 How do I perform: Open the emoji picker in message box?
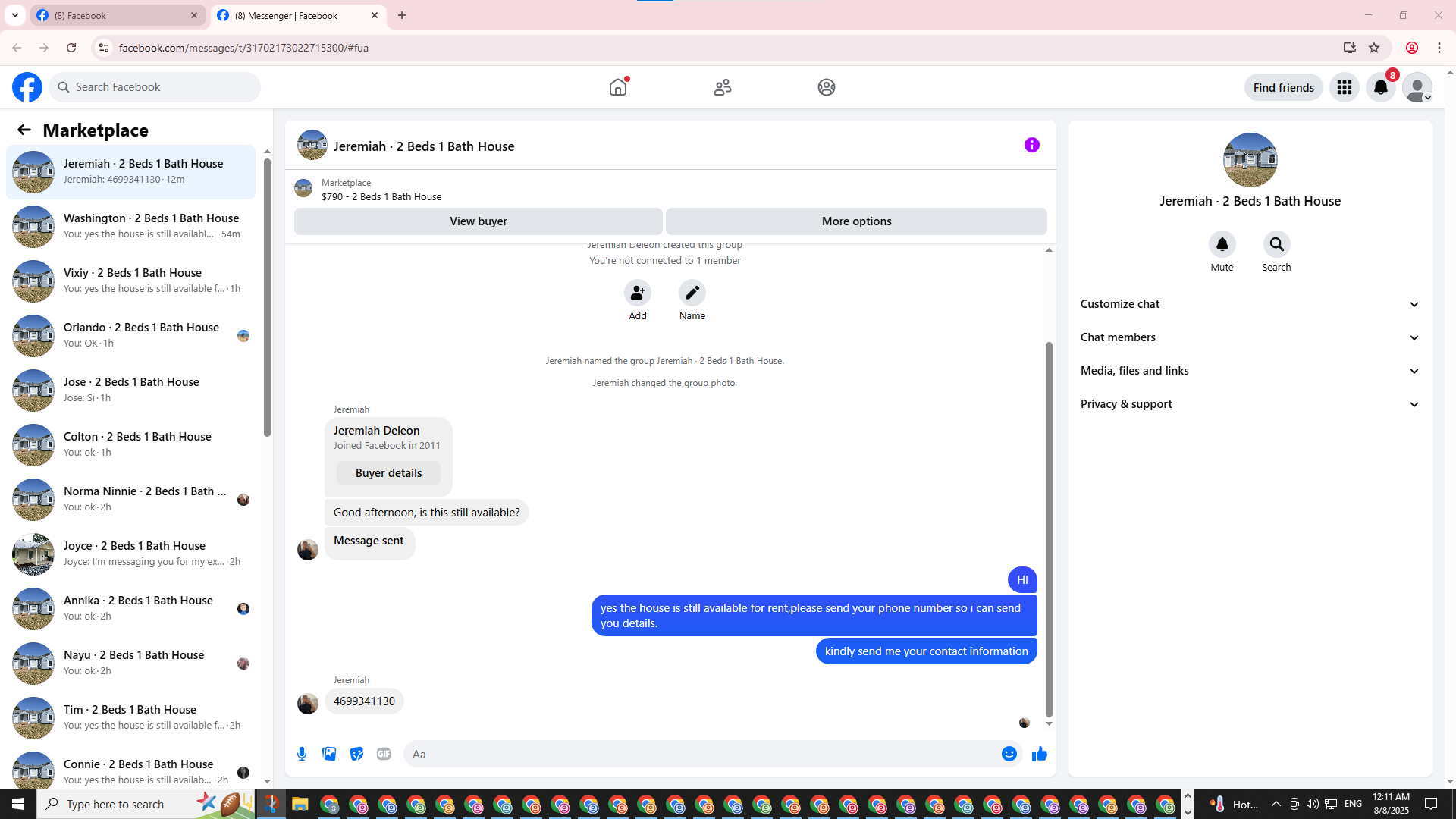[1009, 754]
